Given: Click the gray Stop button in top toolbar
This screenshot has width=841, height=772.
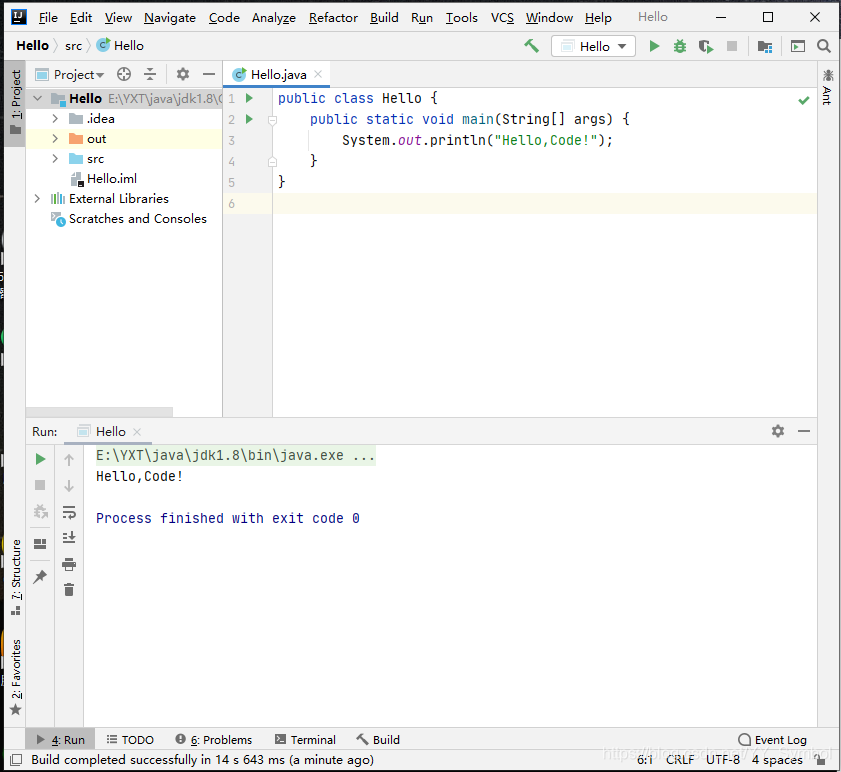Looking at the screenshot, I should [732, 46].
